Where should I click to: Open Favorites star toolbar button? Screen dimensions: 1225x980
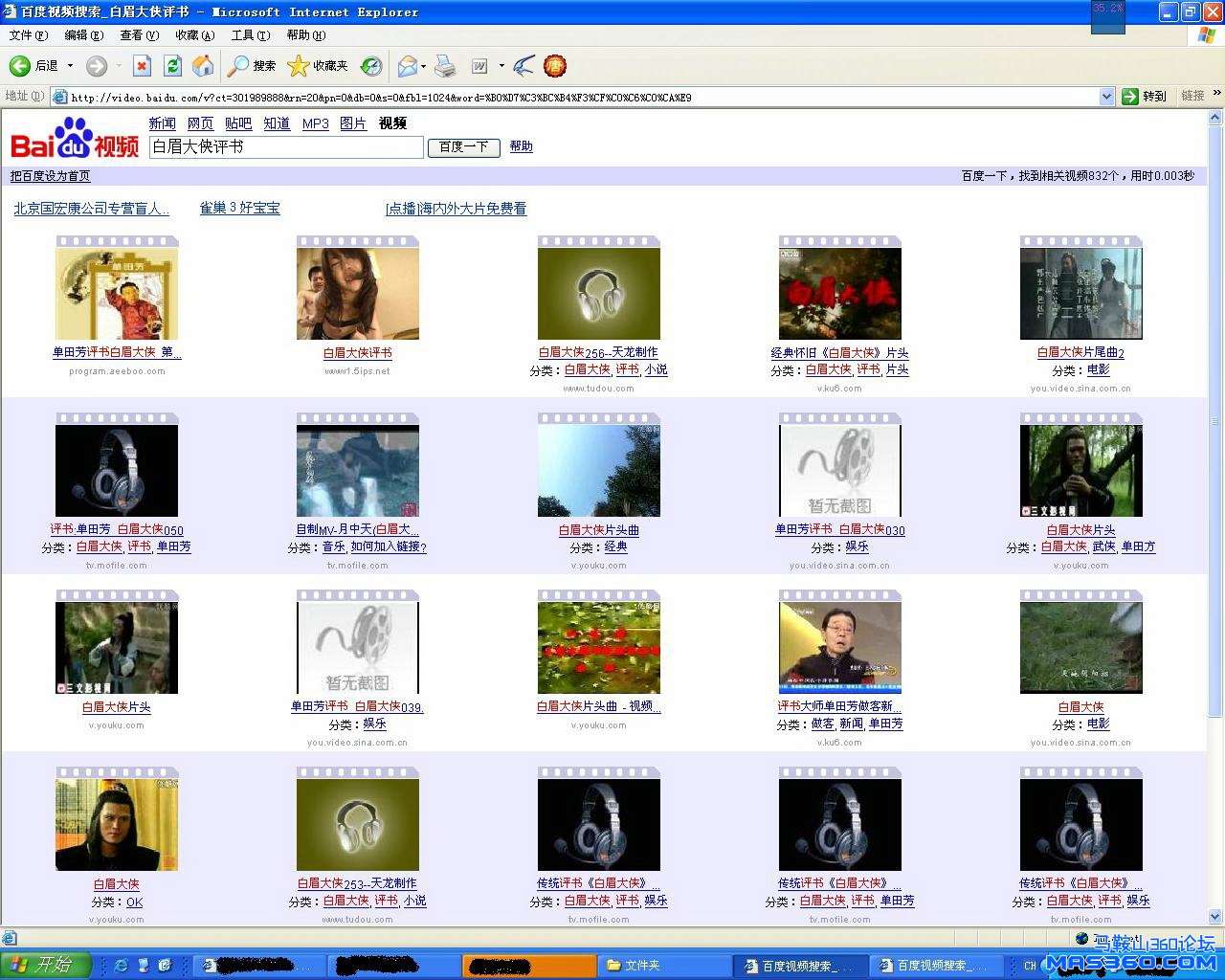pos(318,66)
